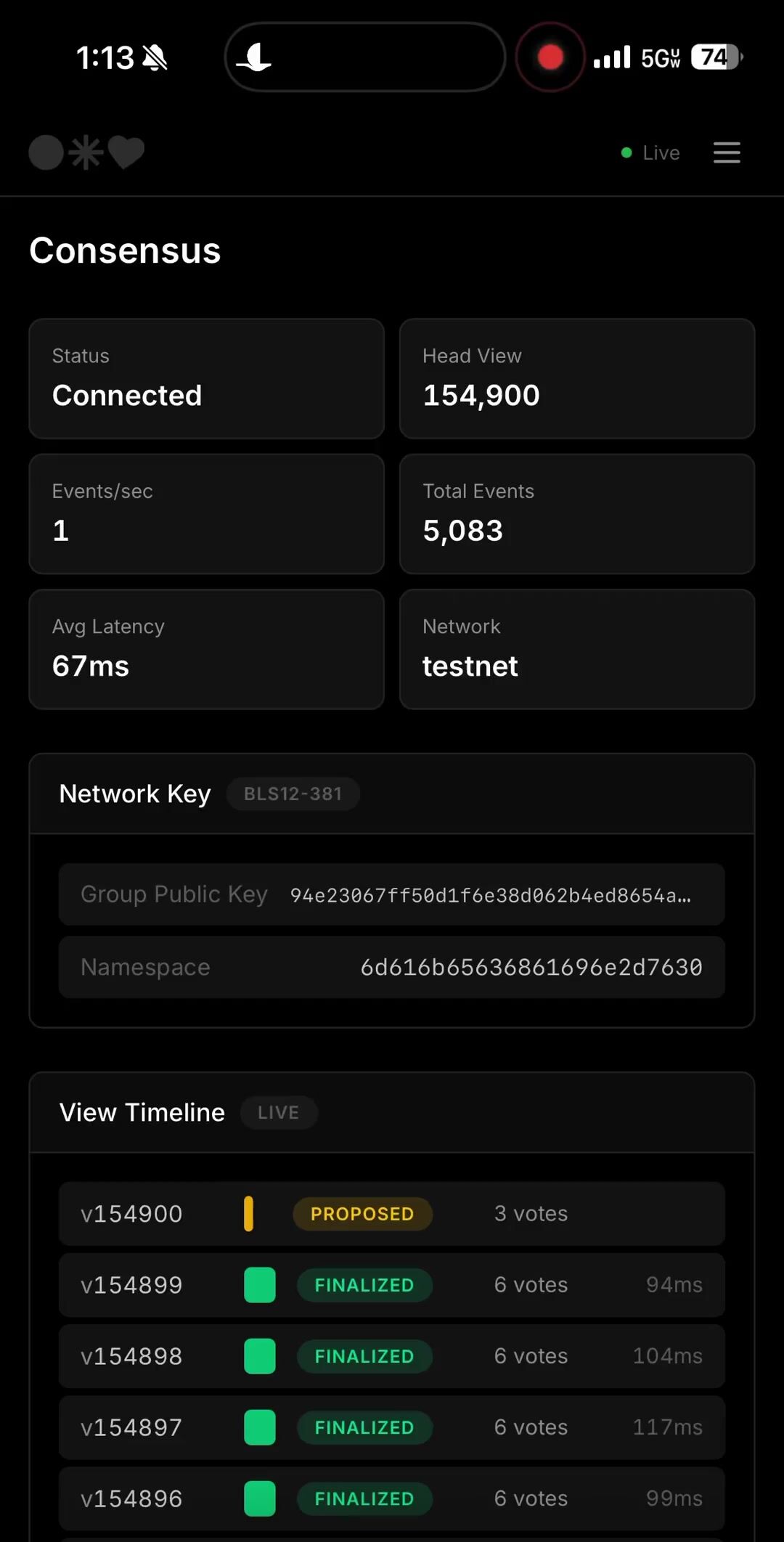Tap the Avg Latency card
Viewport: 784px width, 1542px height.
[x=207, y=649]
